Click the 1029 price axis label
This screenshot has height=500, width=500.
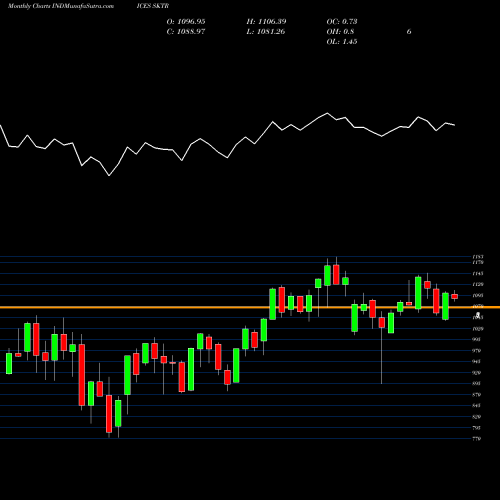tap(478, 329)
